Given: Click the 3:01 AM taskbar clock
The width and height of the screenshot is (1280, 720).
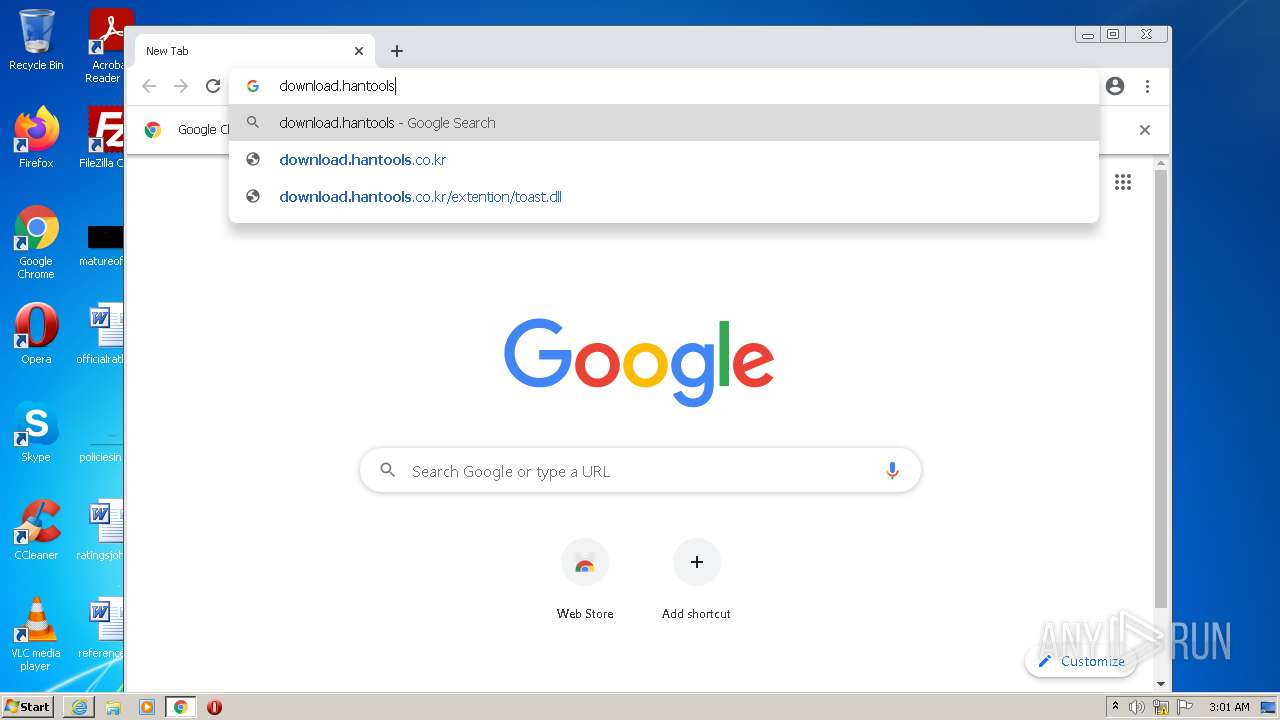Looking at the screenshot, I should point(1229,707).
